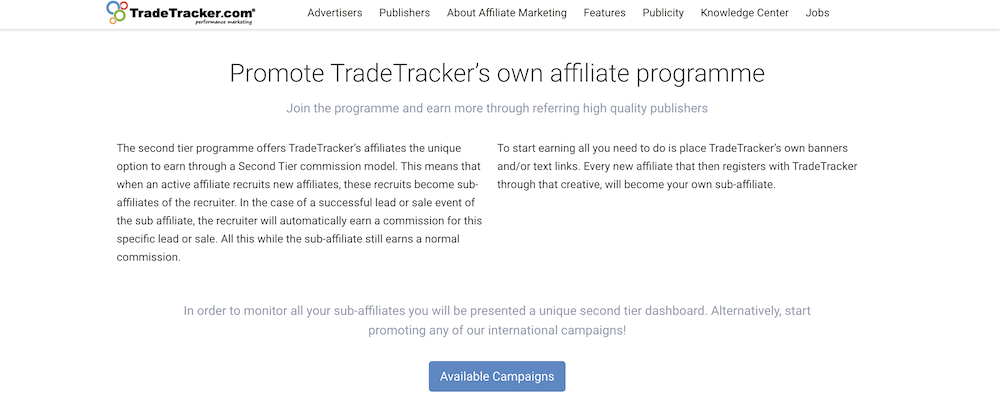Viewport: 1000px width, 412px height.
Task: Open the Publicity navigation item
Action: pyautogui.click(x=663, y=13)
